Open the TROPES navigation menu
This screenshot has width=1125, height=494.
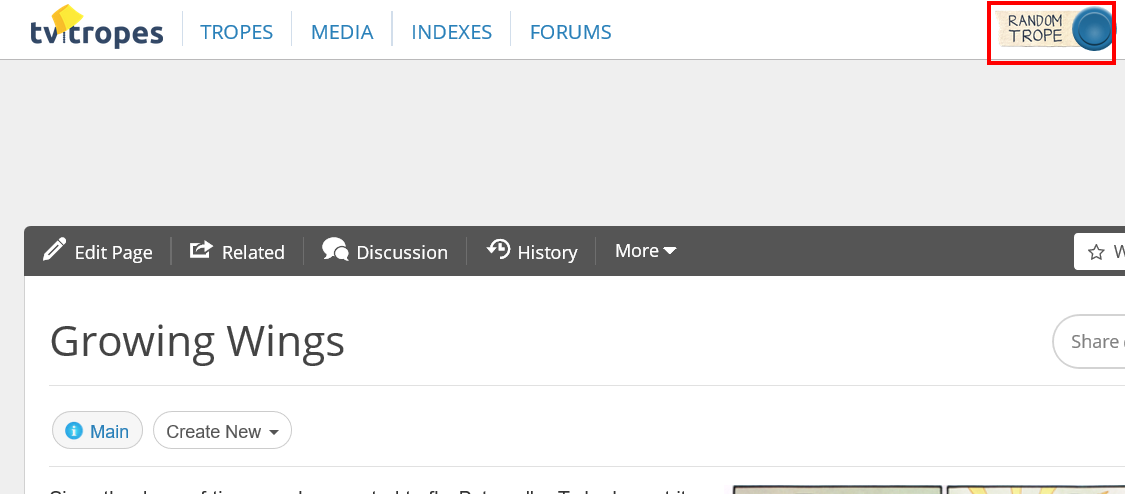[237, 32]
